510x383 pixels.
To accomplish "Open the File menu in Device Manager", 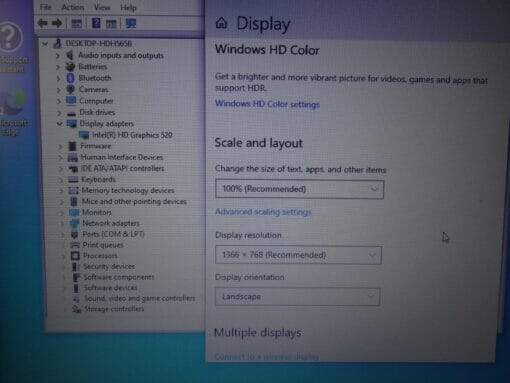I will point(46,7).
